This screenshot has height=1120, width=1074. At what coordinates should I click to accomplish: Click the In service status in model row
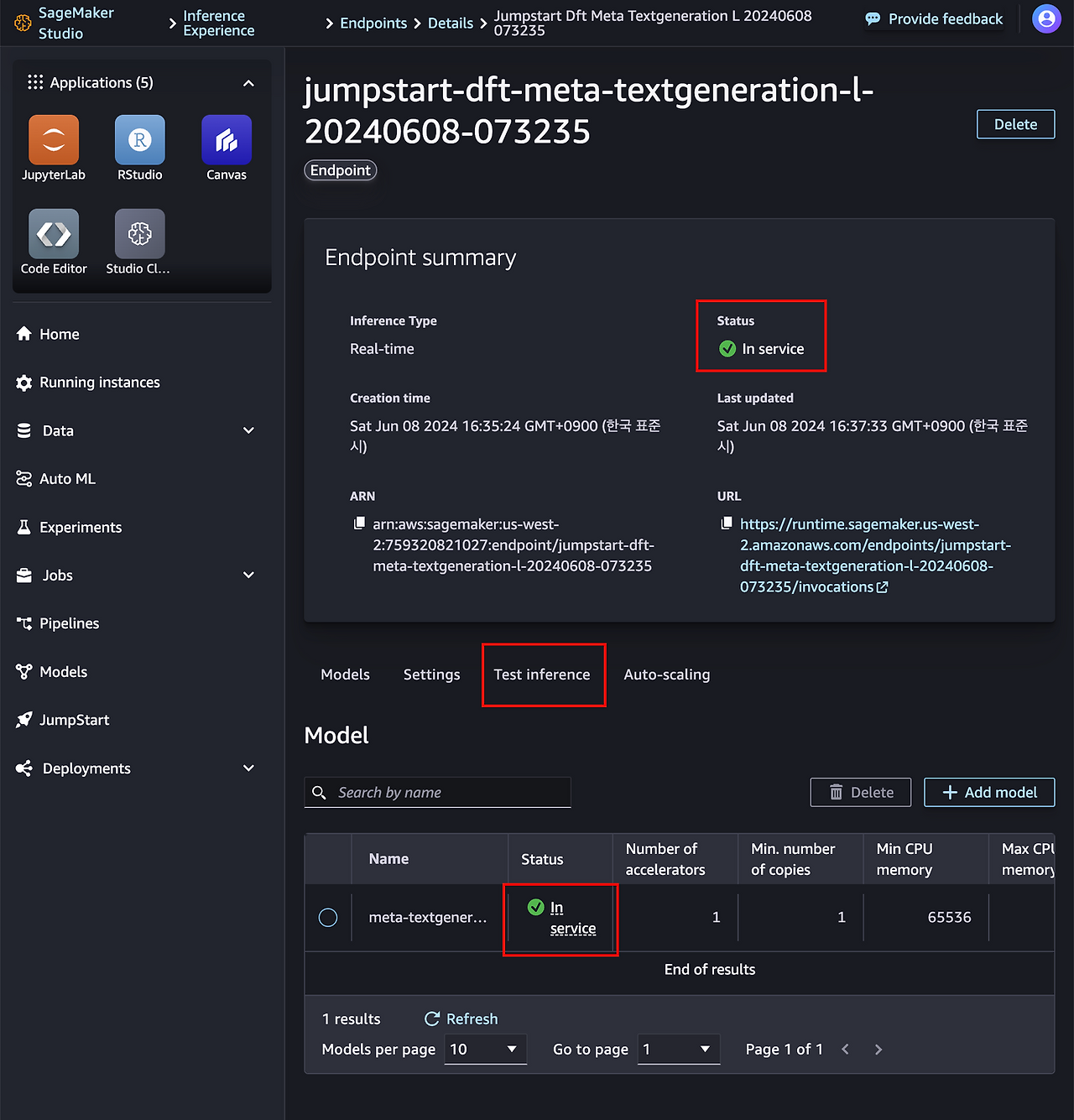[573, 918]
